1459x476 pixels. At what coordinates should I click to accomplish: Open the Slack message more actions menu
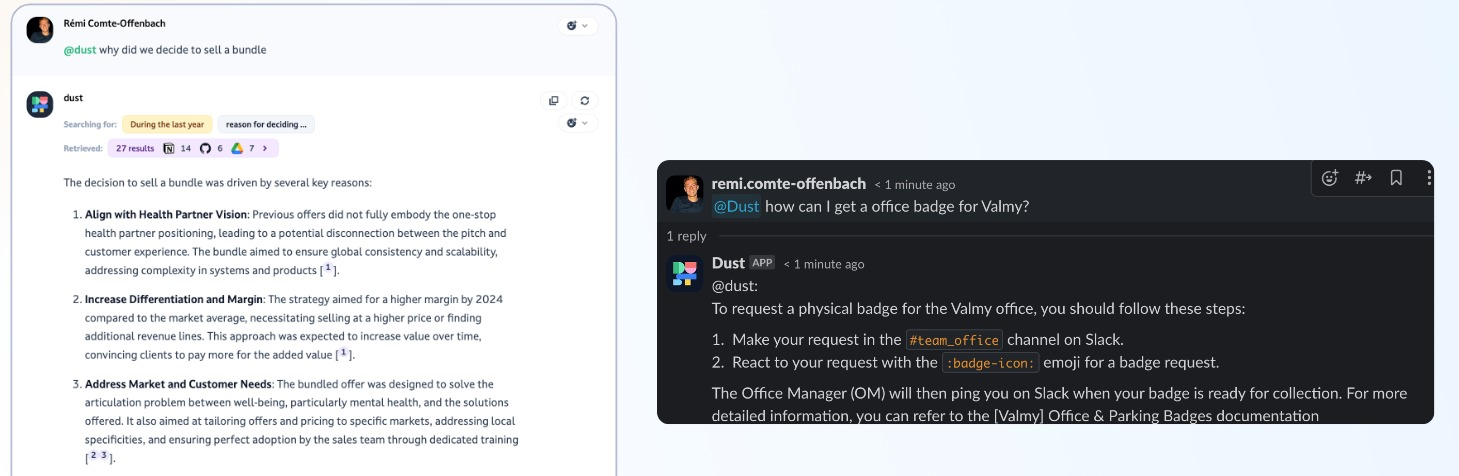coord(1428,178)
